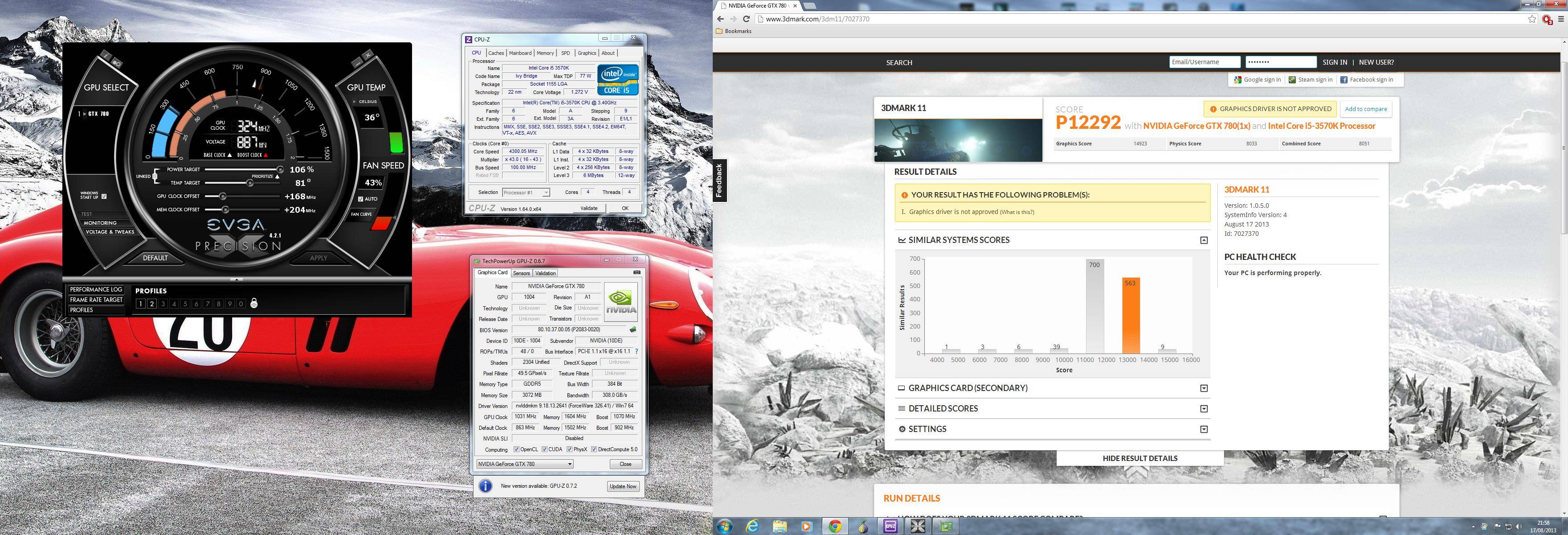Open the Windows Start button

[x=725, y=527]
